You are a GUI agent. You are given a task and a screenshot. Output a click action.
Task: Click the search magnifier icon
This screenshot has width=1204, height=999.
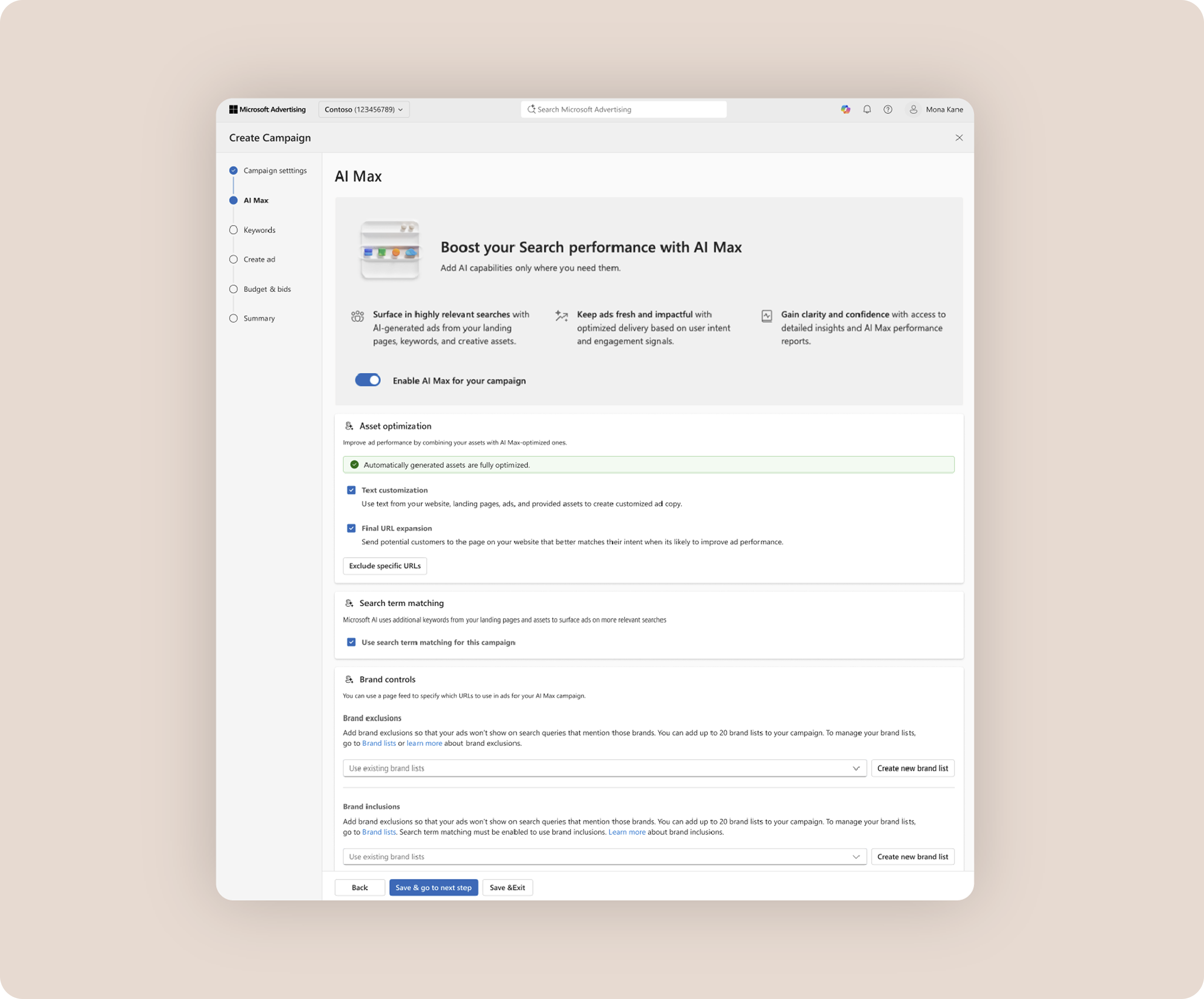[x=531, y=109]
